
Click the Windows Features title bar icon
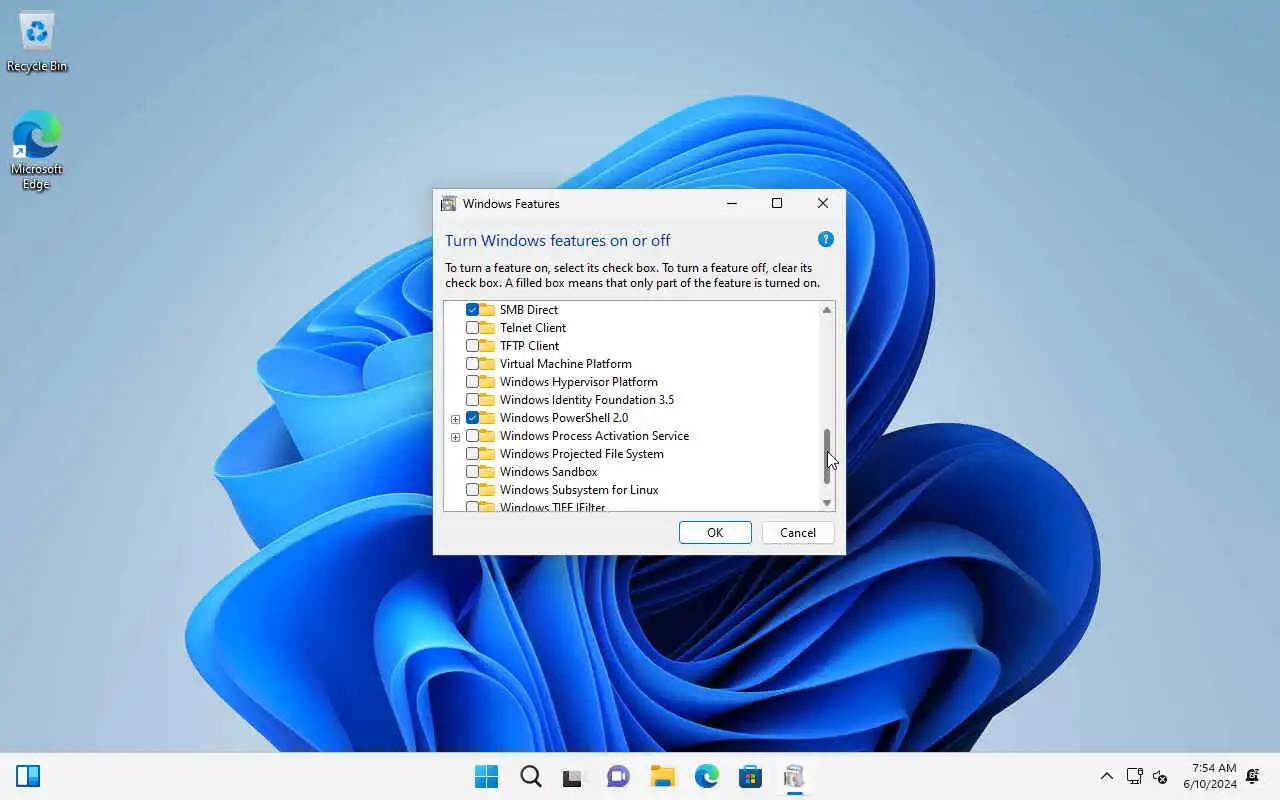449,203
